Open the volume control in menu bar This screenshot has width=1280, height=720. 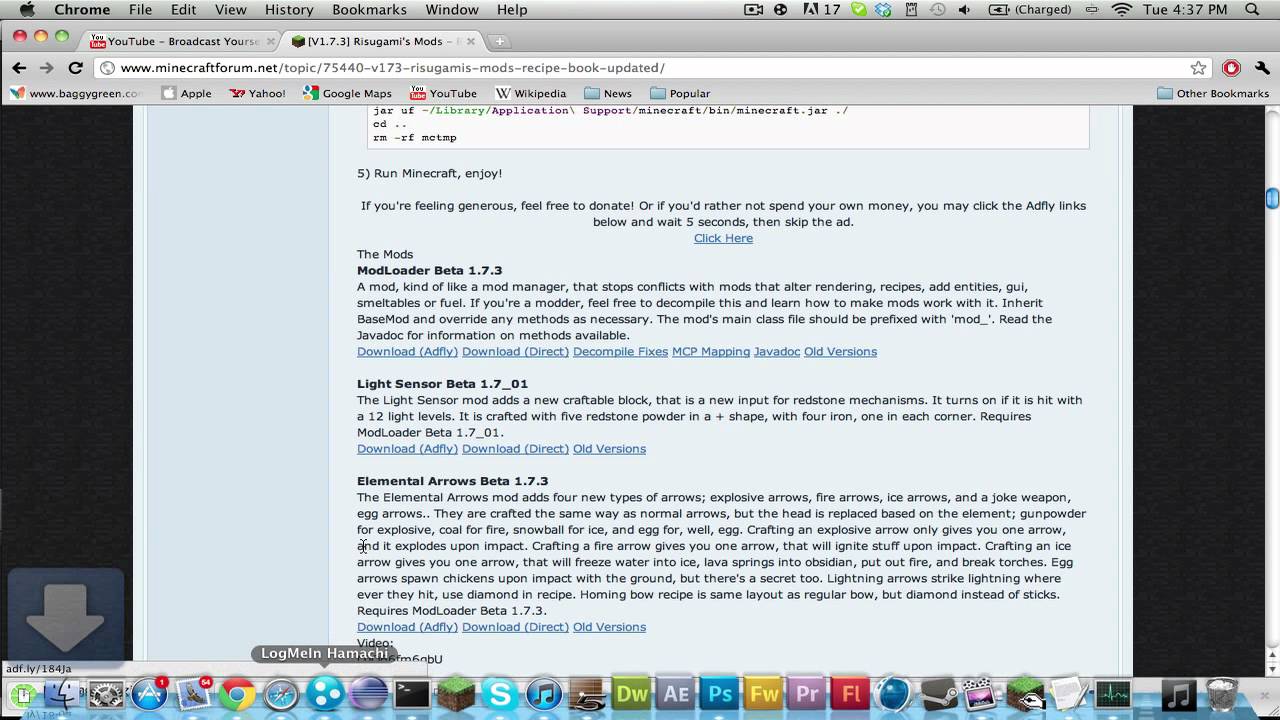pyautogui.click(x=964, y=10)
